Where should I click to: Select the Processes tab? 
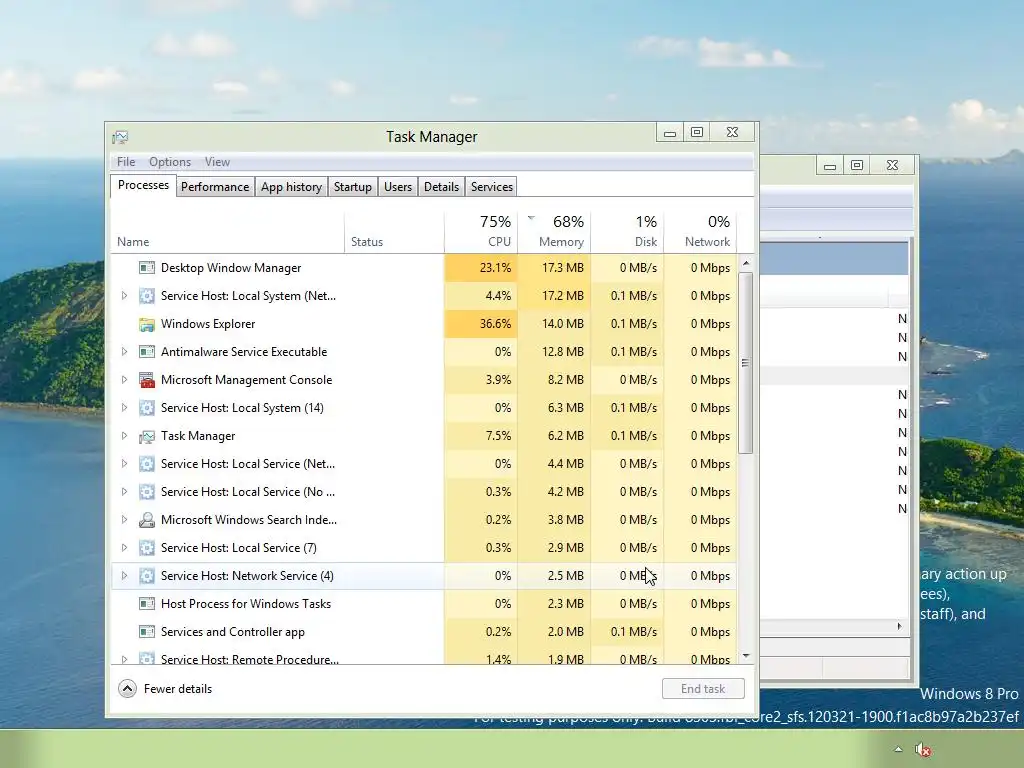point(143,185)
